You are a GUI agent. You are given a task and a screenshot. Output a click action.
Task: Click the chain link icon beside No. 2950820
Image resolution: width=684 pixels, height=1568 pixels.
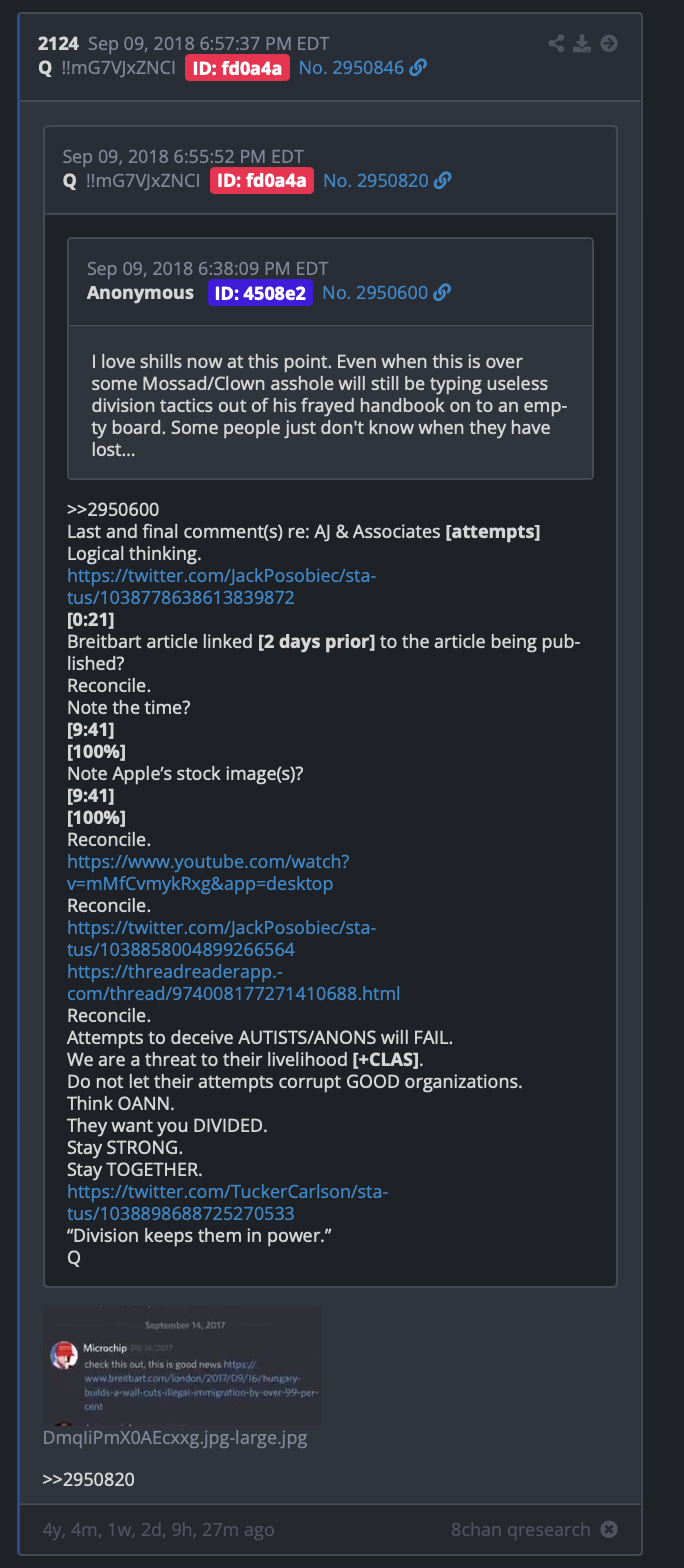coord(443,180)
